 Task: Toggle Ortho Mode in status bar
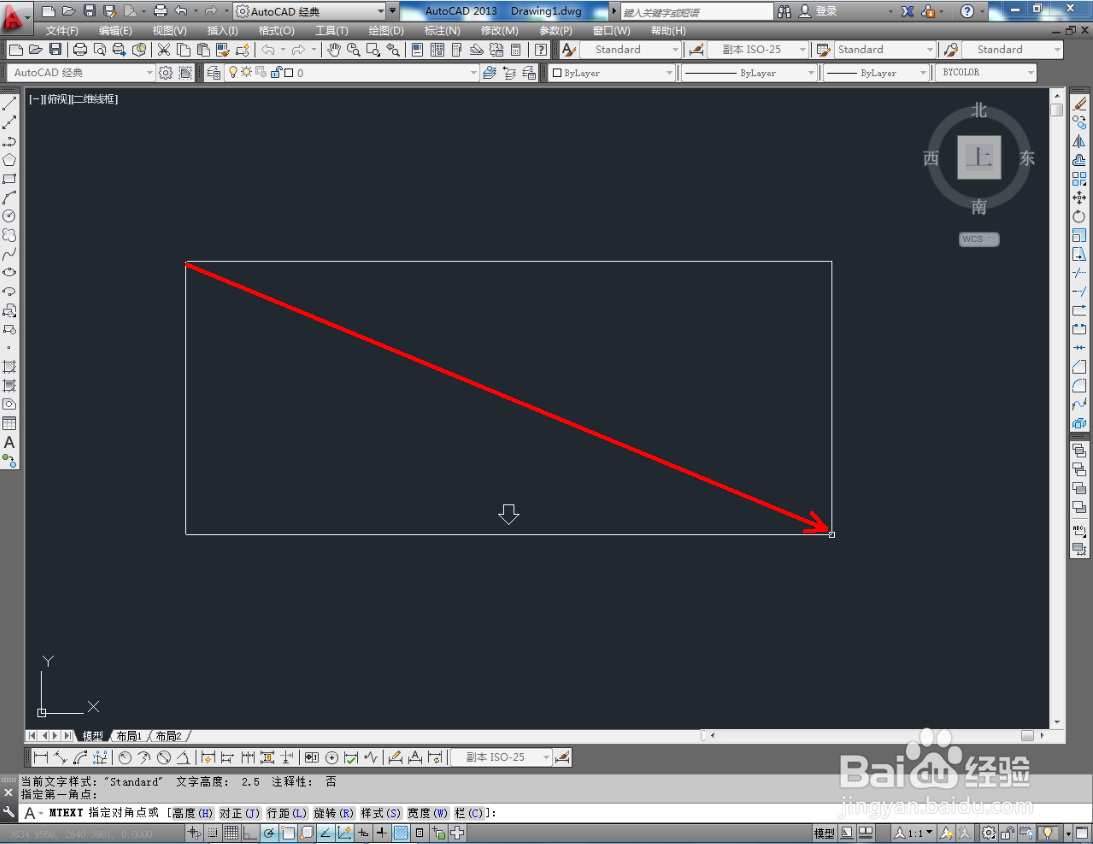click(x=250, y=833)
